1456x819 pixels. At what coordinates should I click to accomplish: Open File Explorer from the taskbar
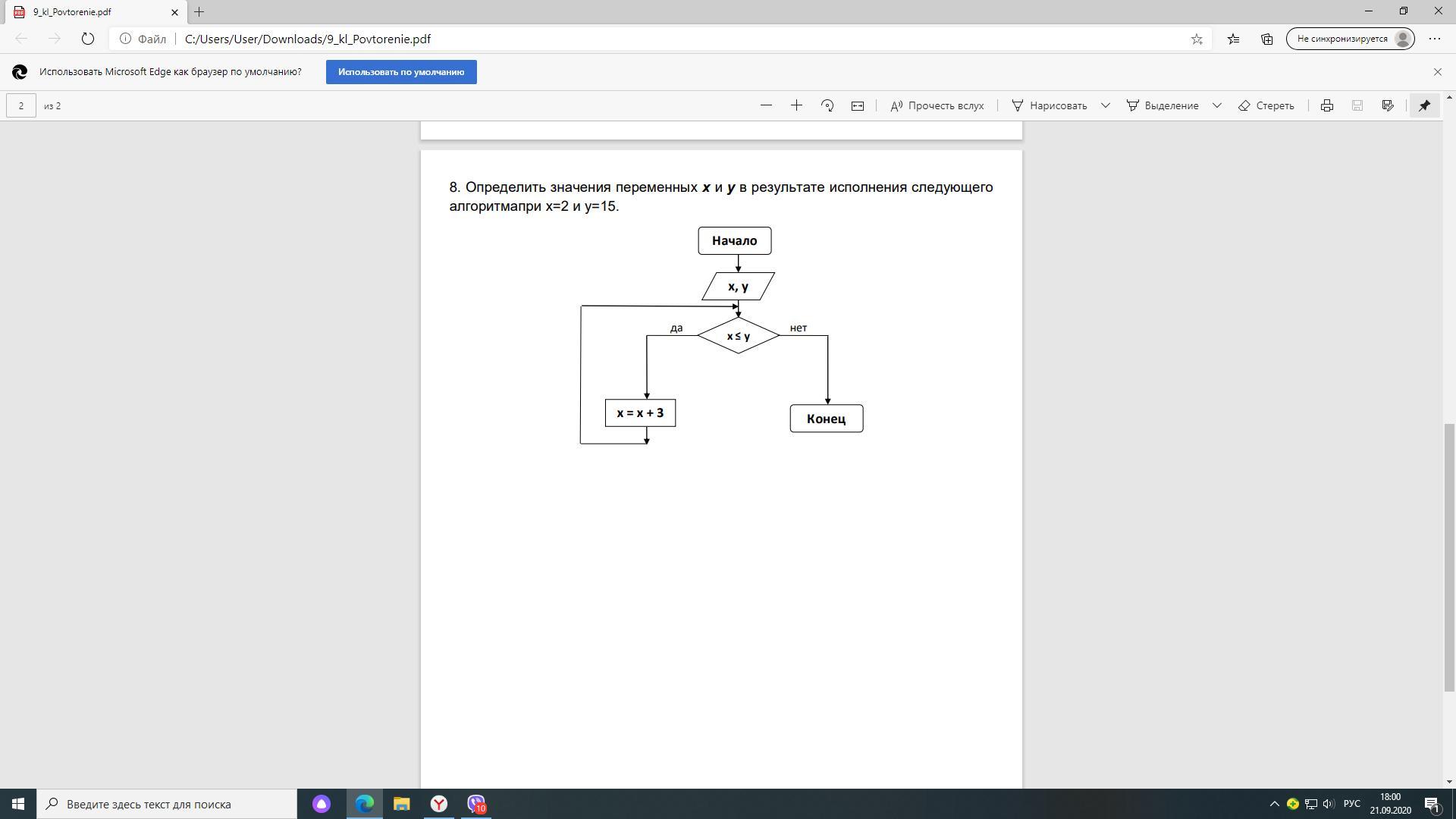point(401,804)
